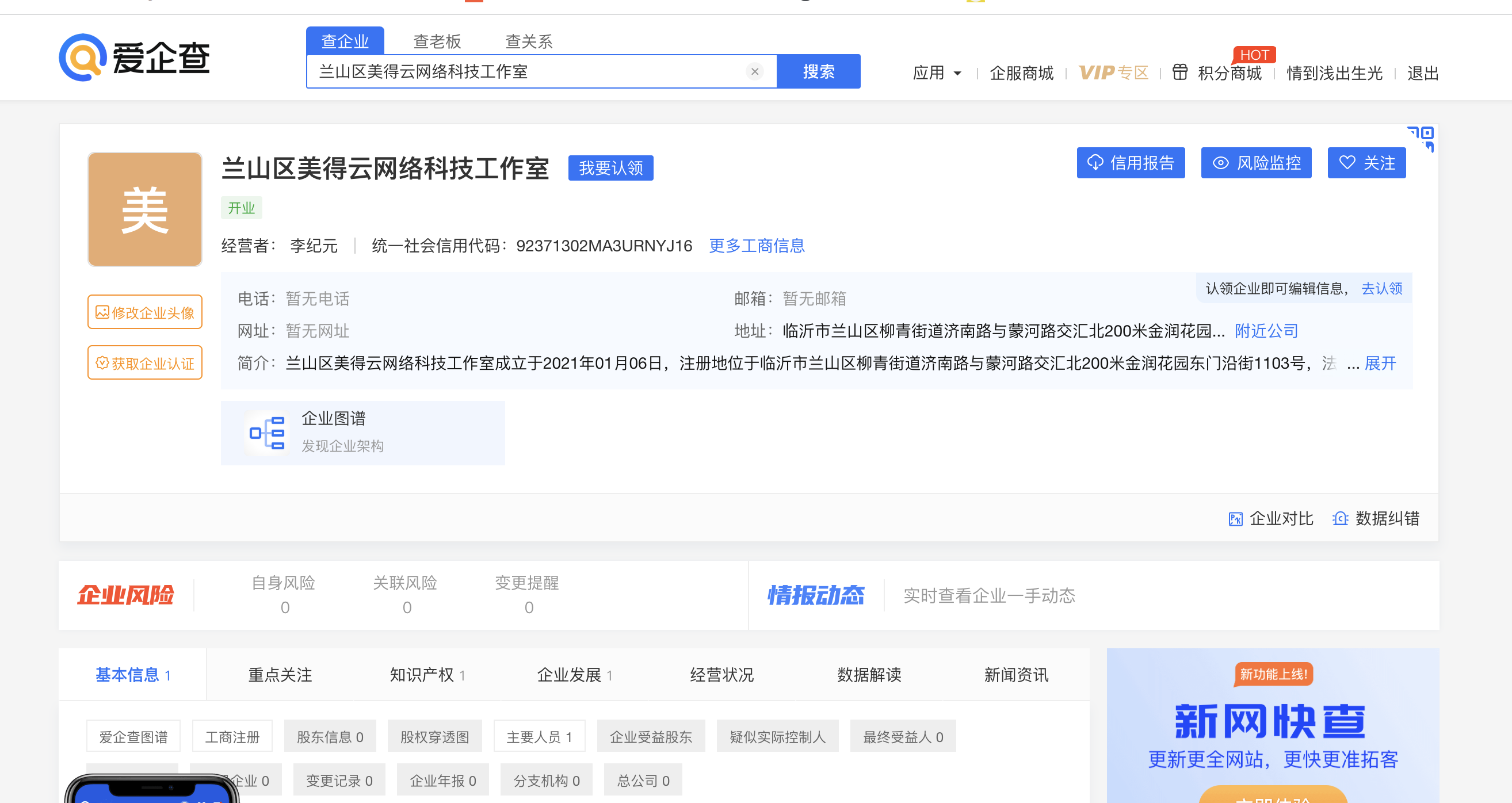Screen dimensions: 1512x803
Task: Select the 基本信息 tab
Action: [x=133, y=675]
